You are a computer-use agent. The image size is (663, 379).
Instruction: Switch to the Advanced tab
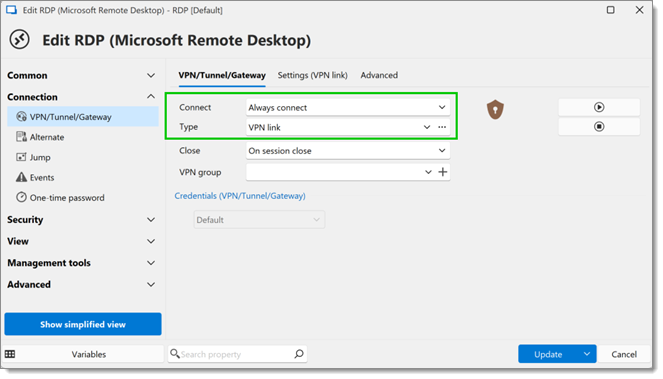pyautogui.click(x=379, y=75)
